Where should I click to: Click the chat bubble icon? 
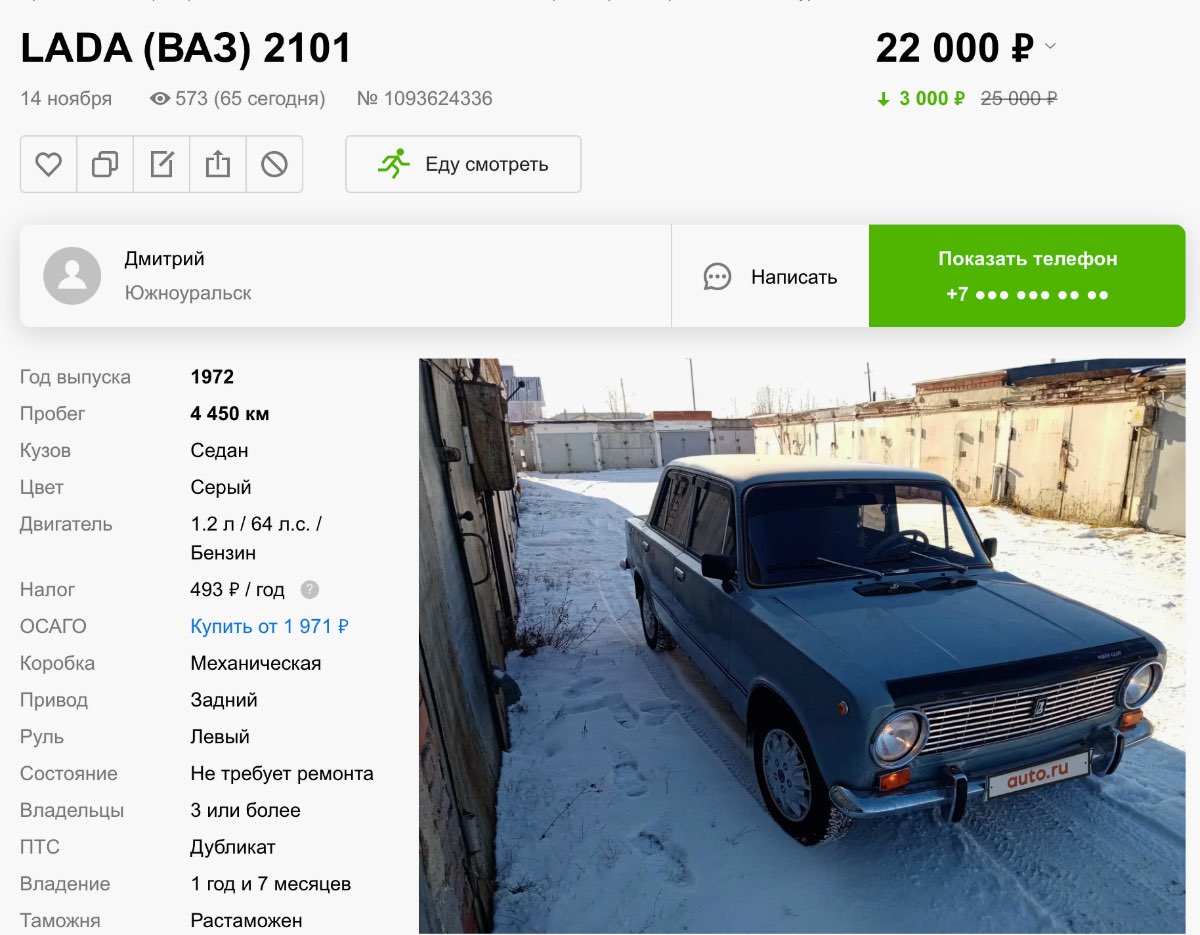tap(717, 277)
